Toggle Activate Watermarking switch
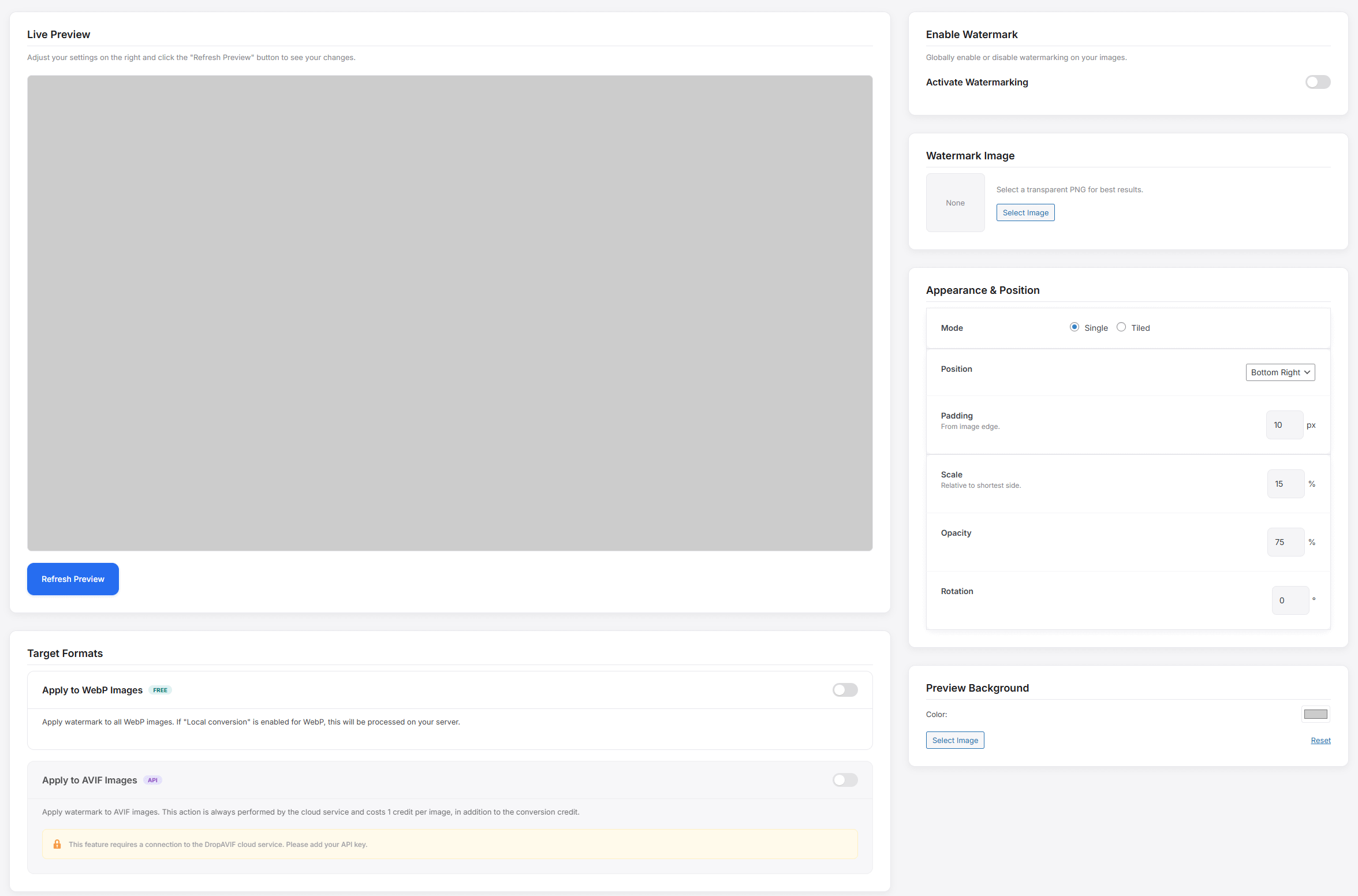 [1318, 82]
